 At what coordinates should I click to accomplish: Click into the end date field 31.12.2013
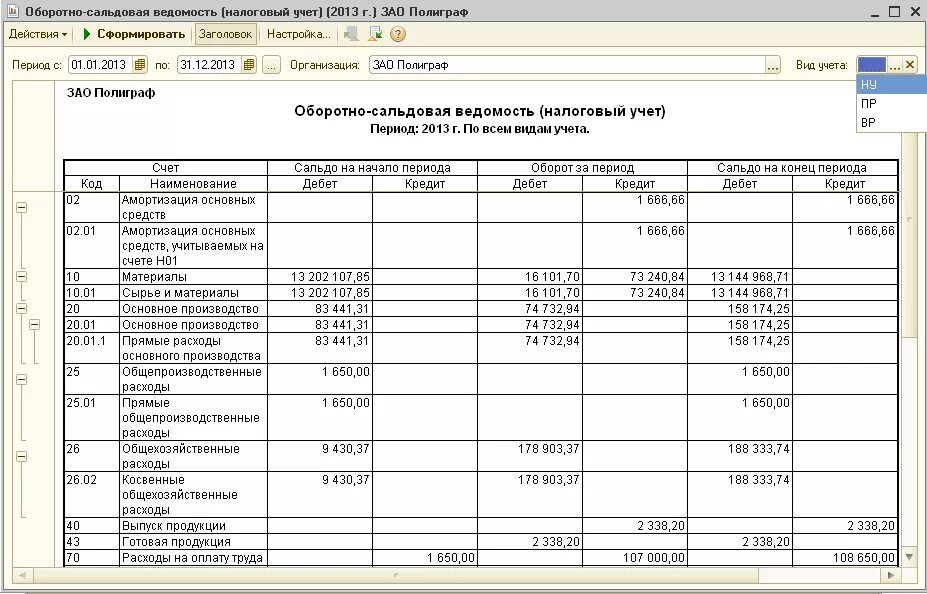click(209, 65)
